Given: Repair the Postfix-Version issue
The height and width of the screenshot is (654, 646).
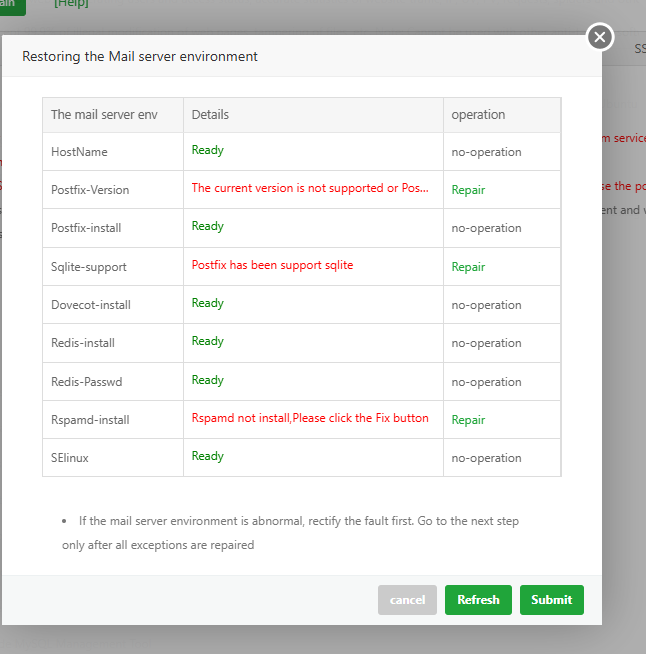Looking at the screenshot, I should (468, 190).
